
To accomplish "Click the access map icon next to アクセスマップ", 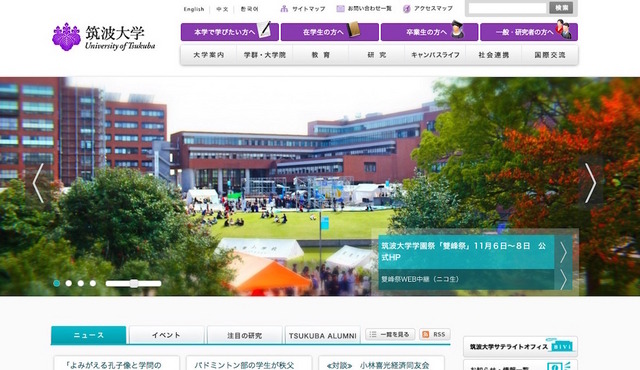I will [407, 9].
